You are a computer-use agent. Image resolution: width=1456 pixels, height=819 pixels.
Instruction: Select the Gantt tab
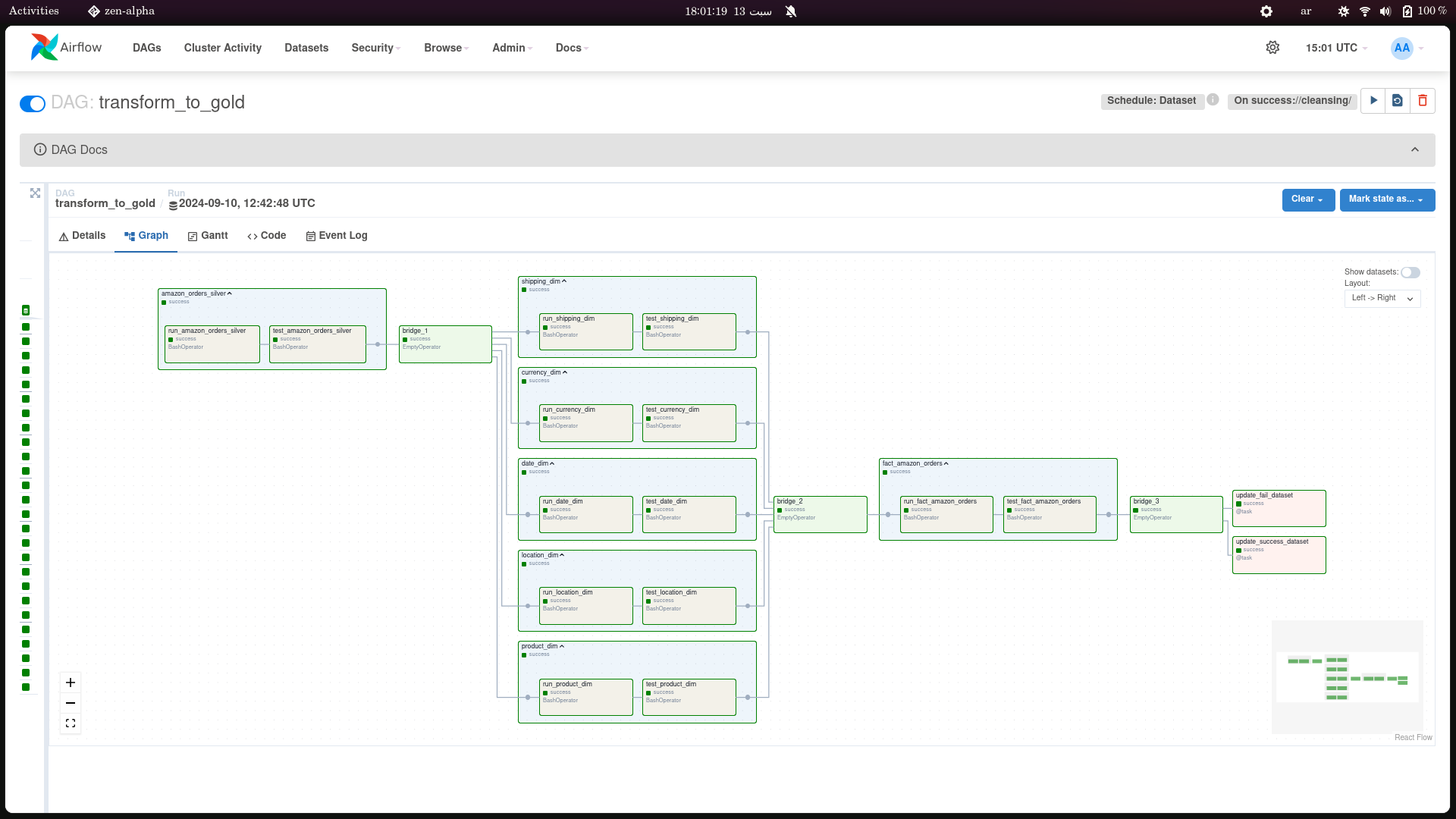coord(207,235)
